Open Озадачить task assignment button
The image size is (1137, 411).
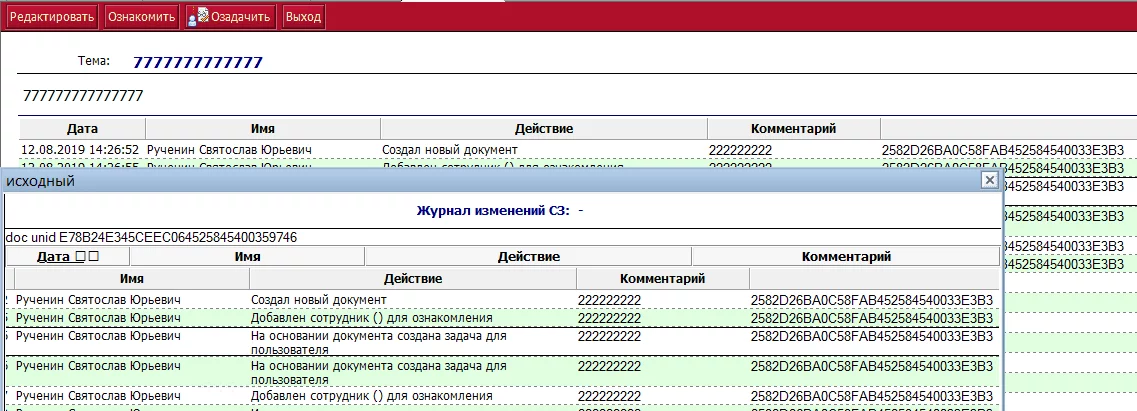[x=231, y=17]
